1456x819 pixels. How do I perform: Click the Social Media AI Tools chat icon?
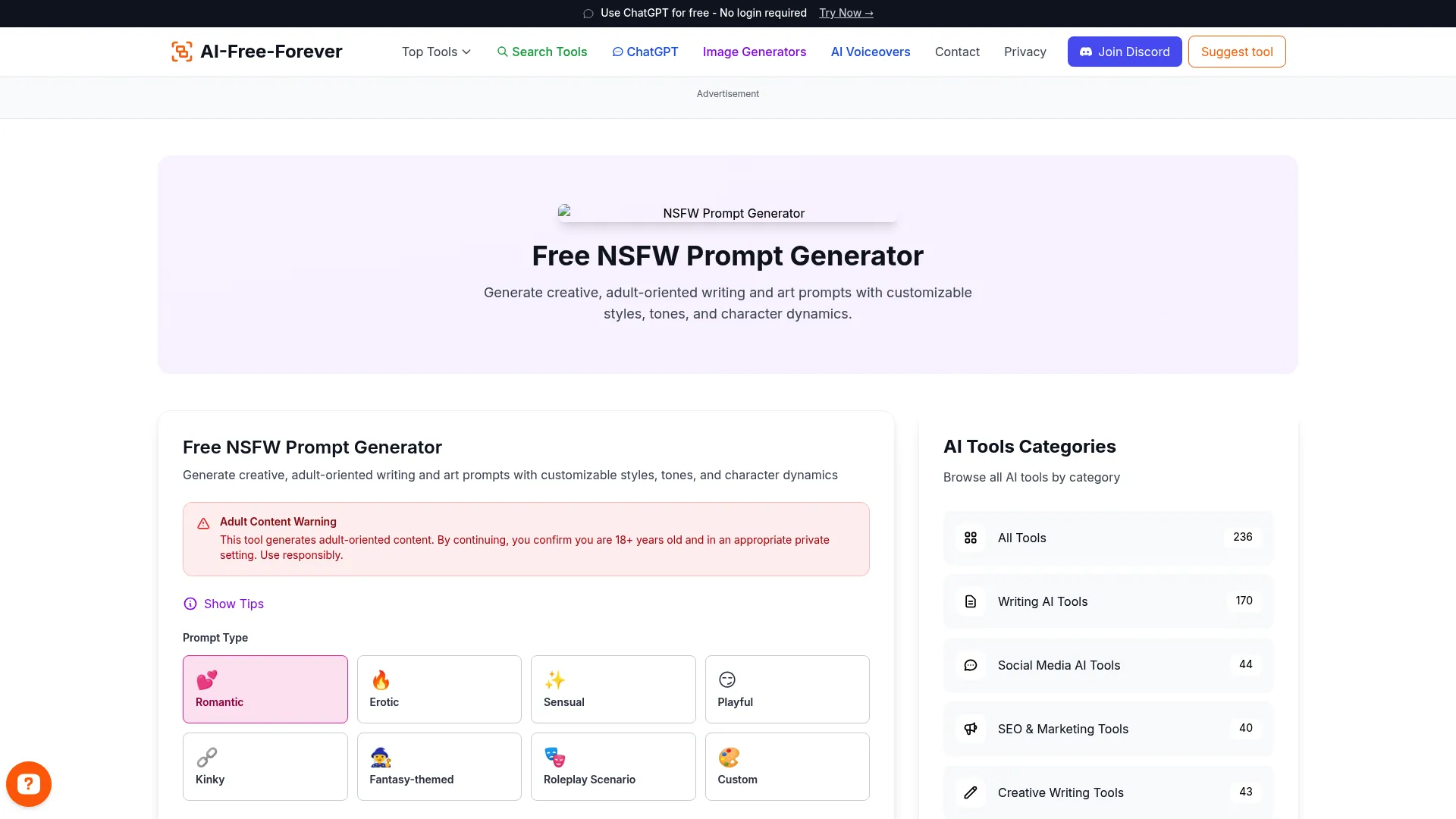(971, 665)
